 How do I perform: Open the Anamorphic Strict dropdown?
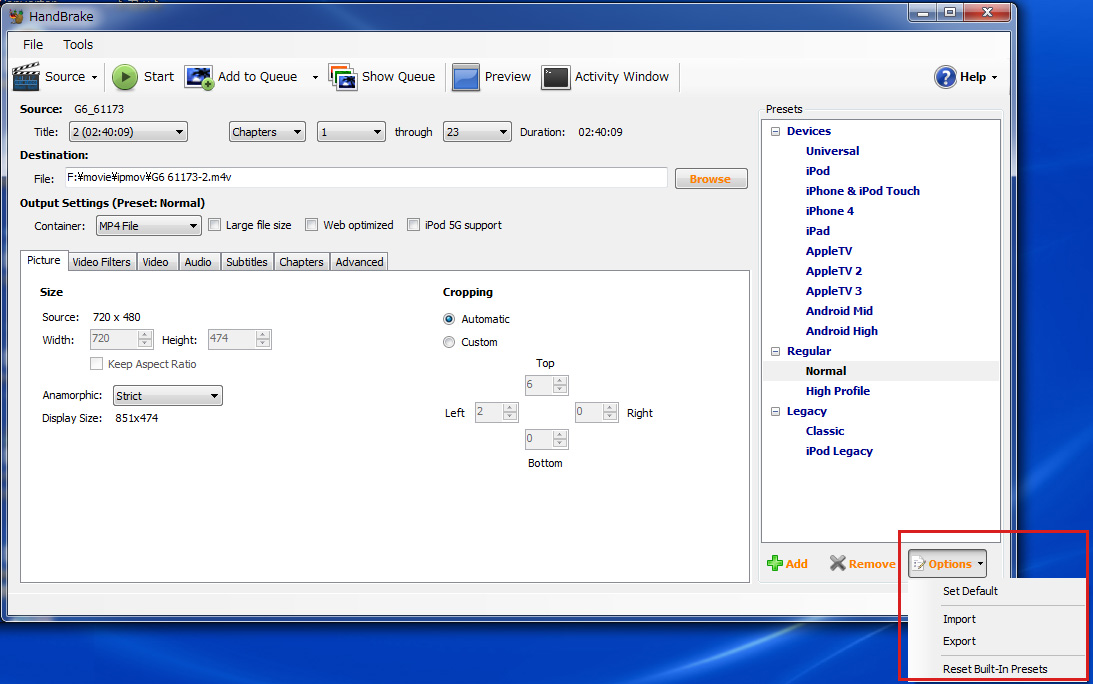(167, 396)
